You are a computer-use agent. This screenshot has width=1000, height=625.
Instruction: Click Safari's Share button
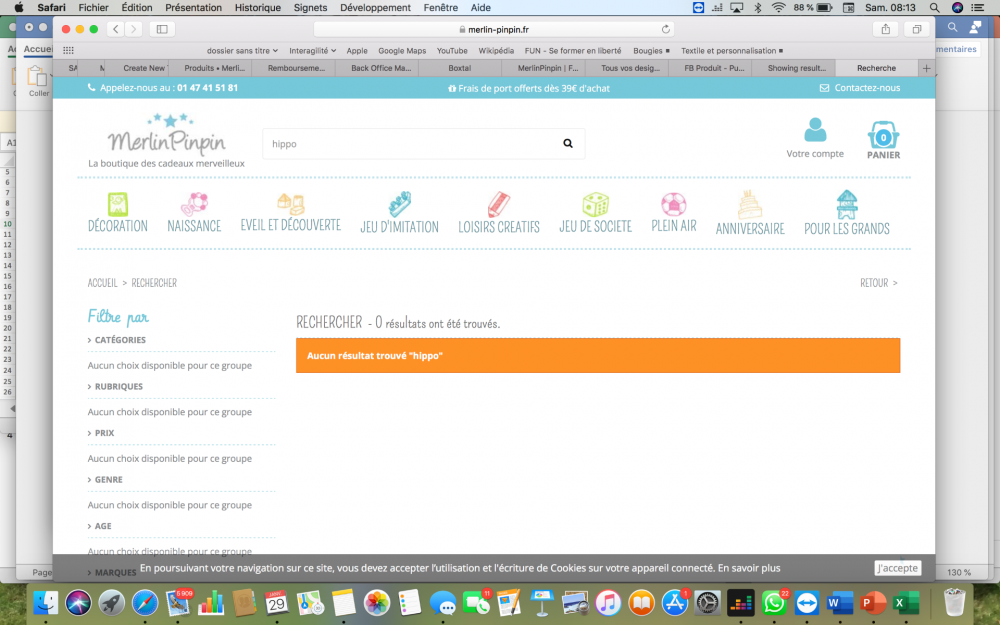[885, 29]
